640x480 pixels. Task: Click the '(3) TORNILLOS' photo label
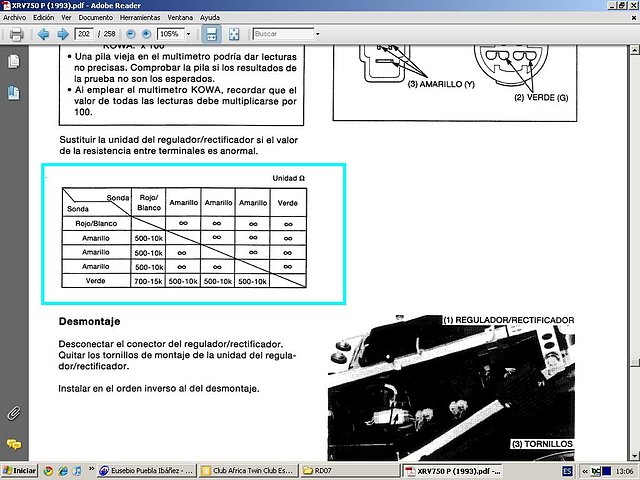coord(542,444)
